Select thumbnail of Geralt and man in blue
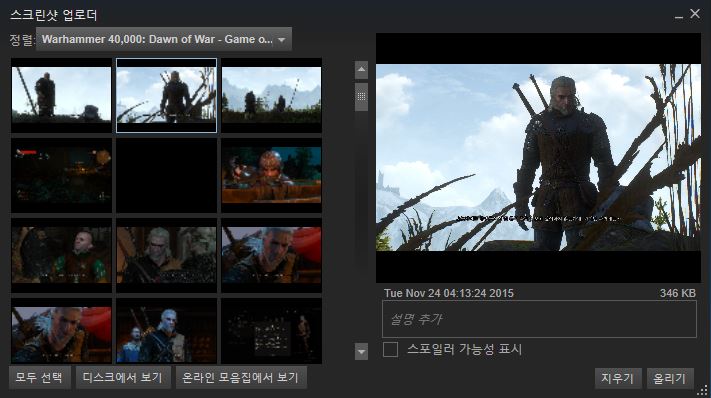 [166, 331]
